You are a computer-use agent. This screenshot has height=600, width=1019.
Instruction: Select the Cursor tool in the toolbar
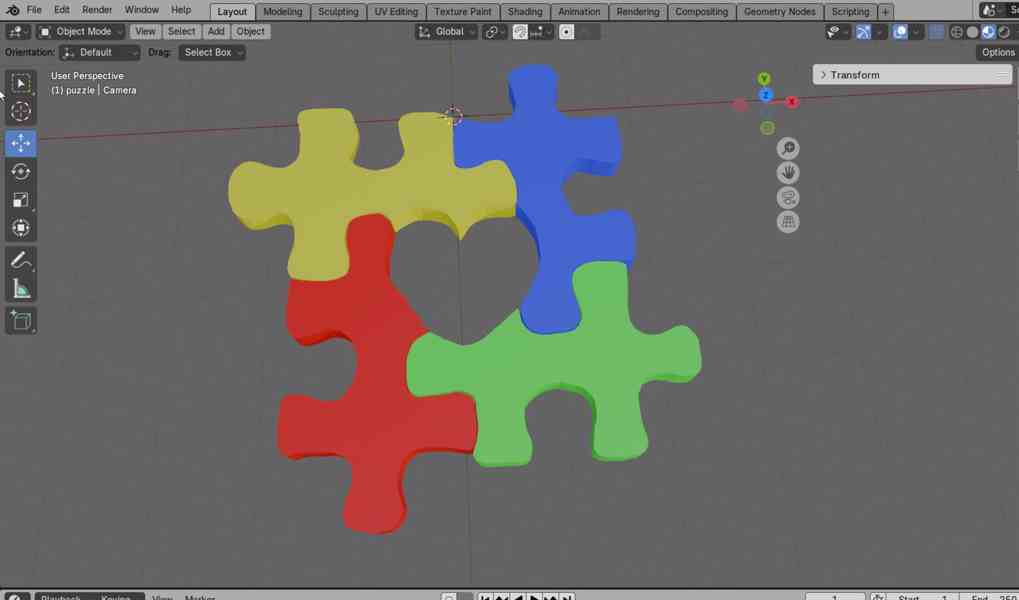pos(21,112)
